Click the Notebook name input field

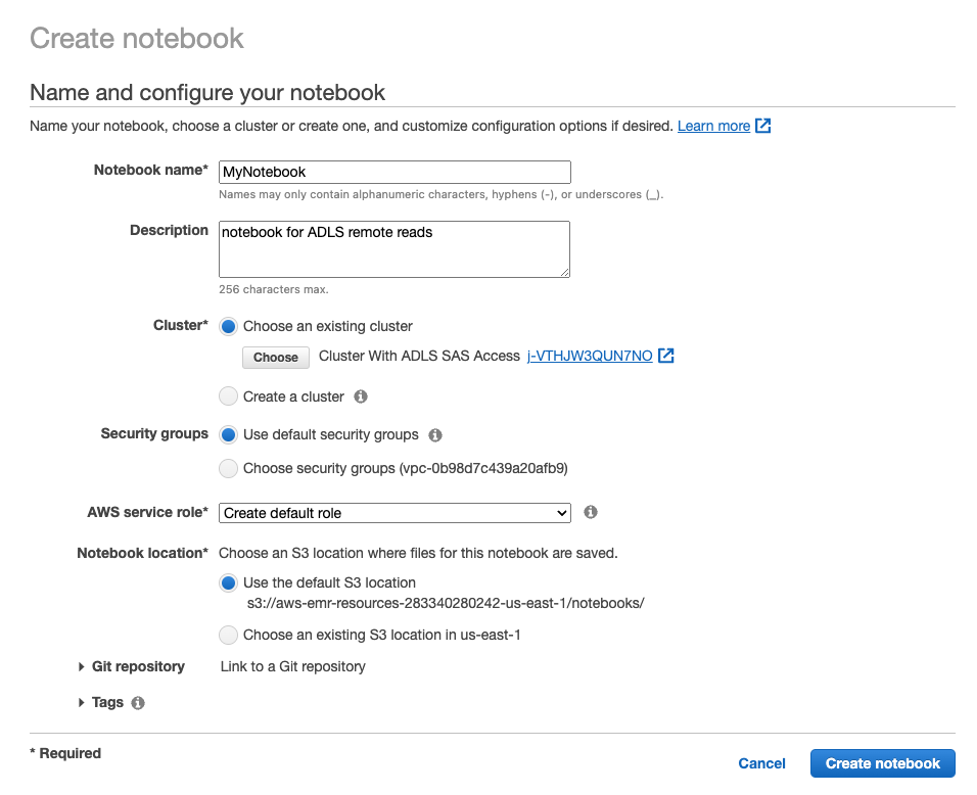coord(394,171)
